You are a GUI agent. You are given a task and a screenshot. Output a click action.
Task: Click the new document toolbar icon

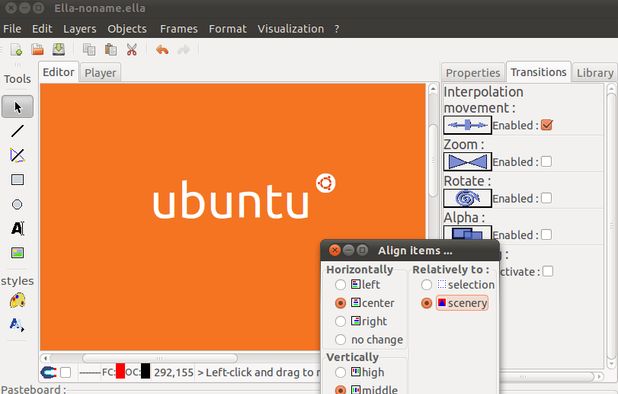(x=17, y=50)
